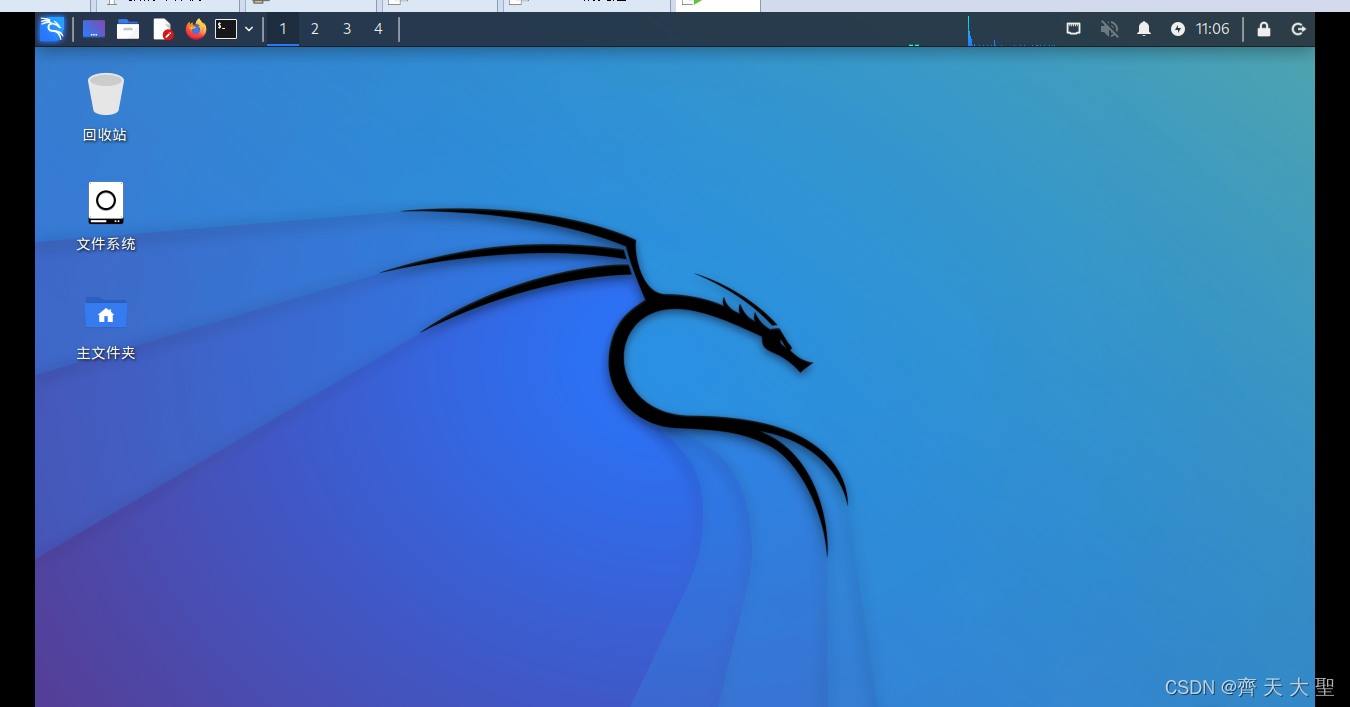1350x707 pixels.
Task: Click the log out arrow icon
Action: (1298, 29)
